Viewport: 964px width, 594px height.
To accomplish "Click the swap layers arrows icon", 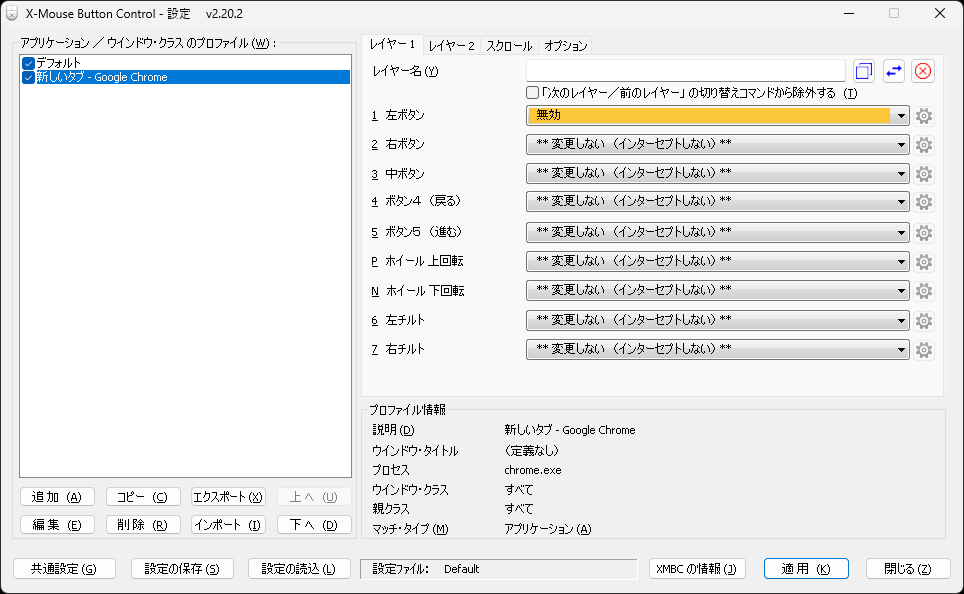I will point(892,70).
